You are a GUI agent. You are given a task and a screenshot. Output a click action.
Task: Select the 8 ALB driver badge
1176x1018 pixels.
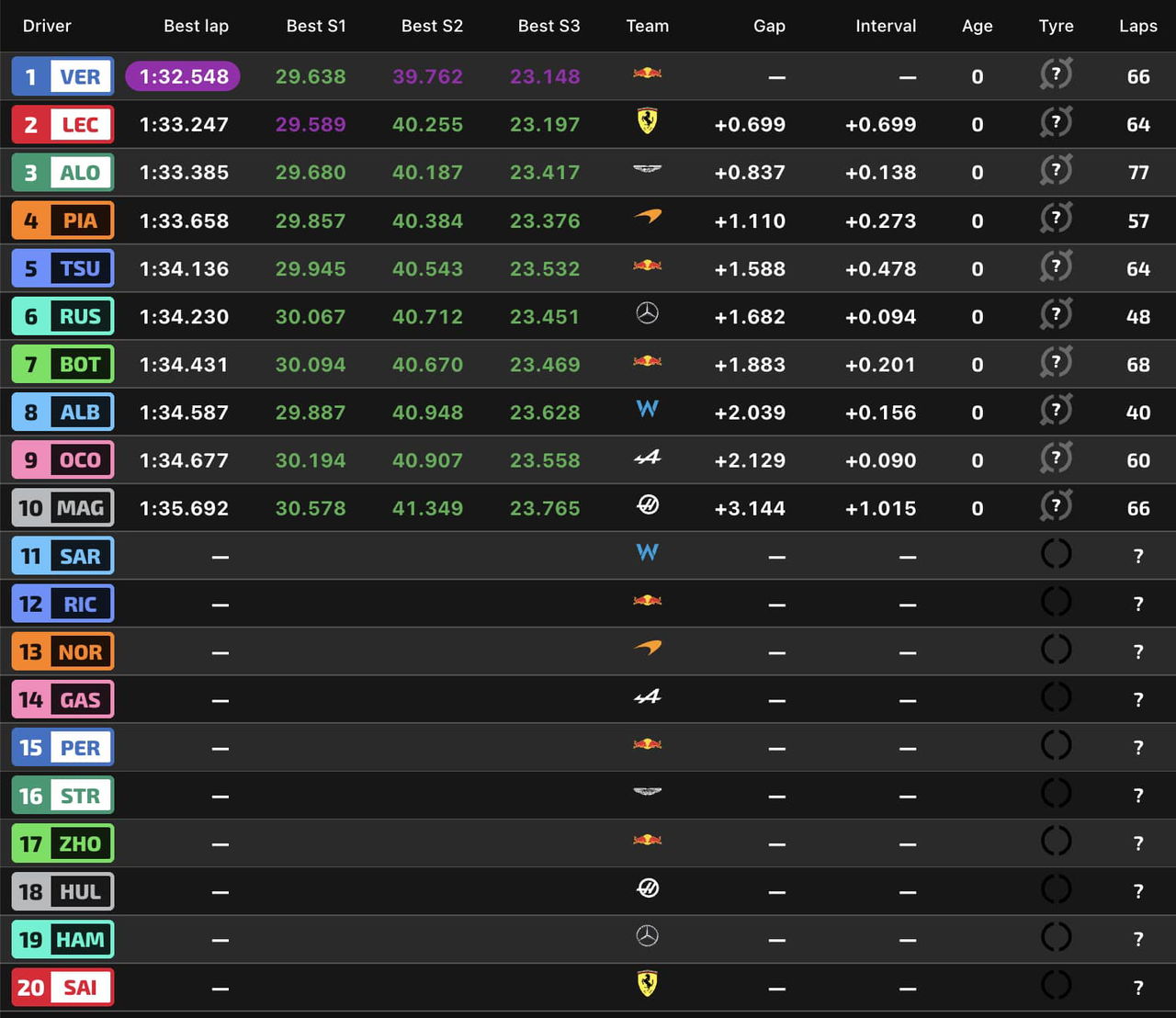pos(62,412)
